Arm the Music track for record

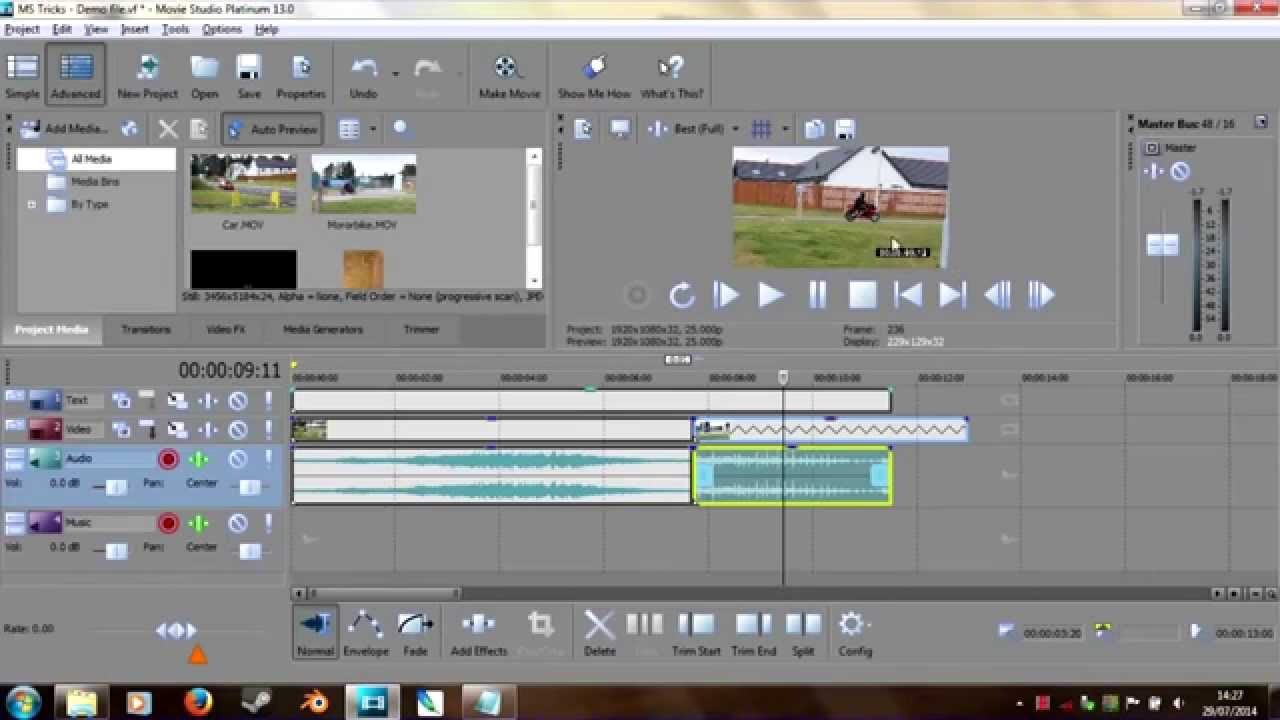pos(168,523)
